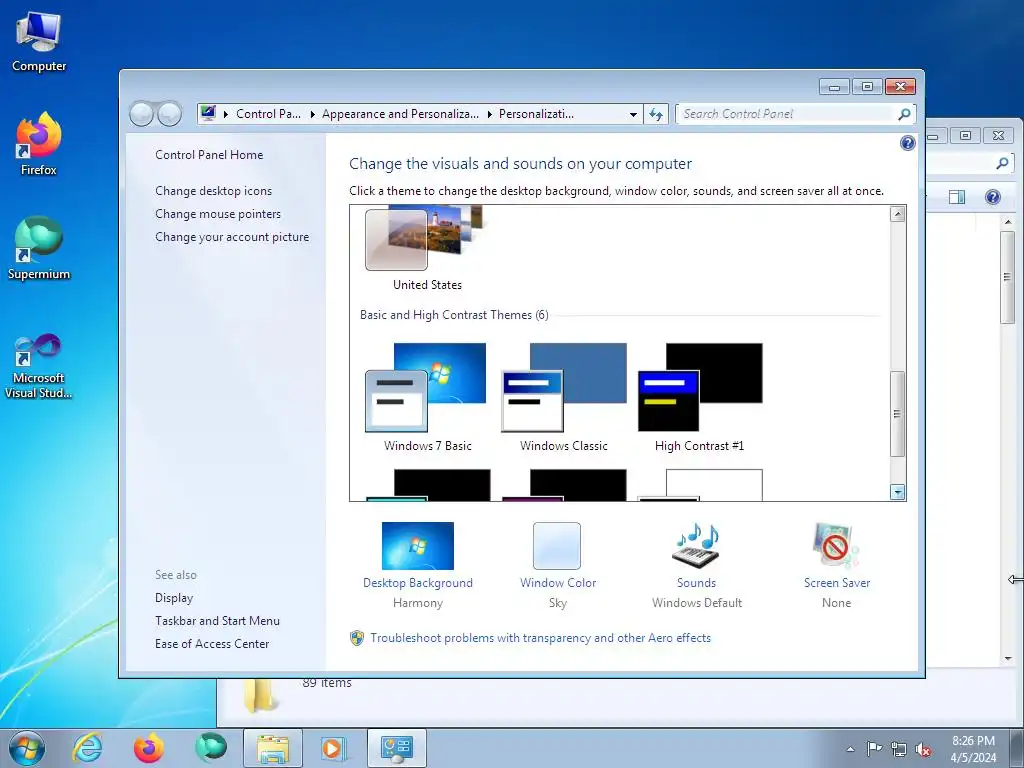This screenshot has width=1024, height=768.
Task: Go forward with the navigation forward arrow
Action: coord(169,114)
